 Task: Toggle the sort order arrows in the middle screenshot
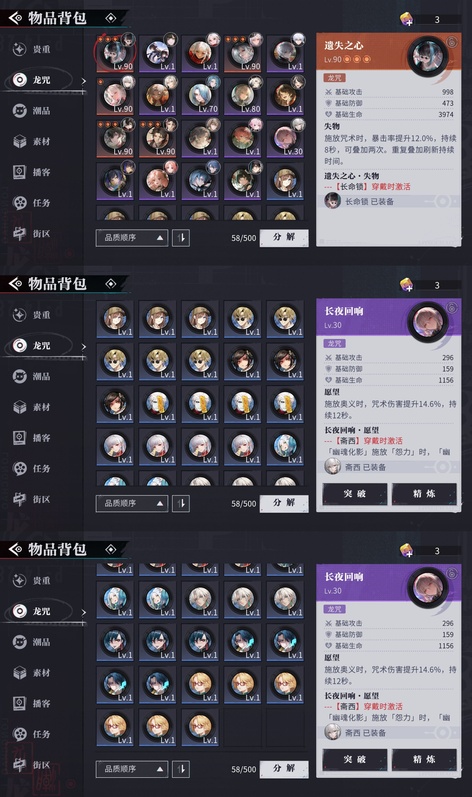[181, 503]
